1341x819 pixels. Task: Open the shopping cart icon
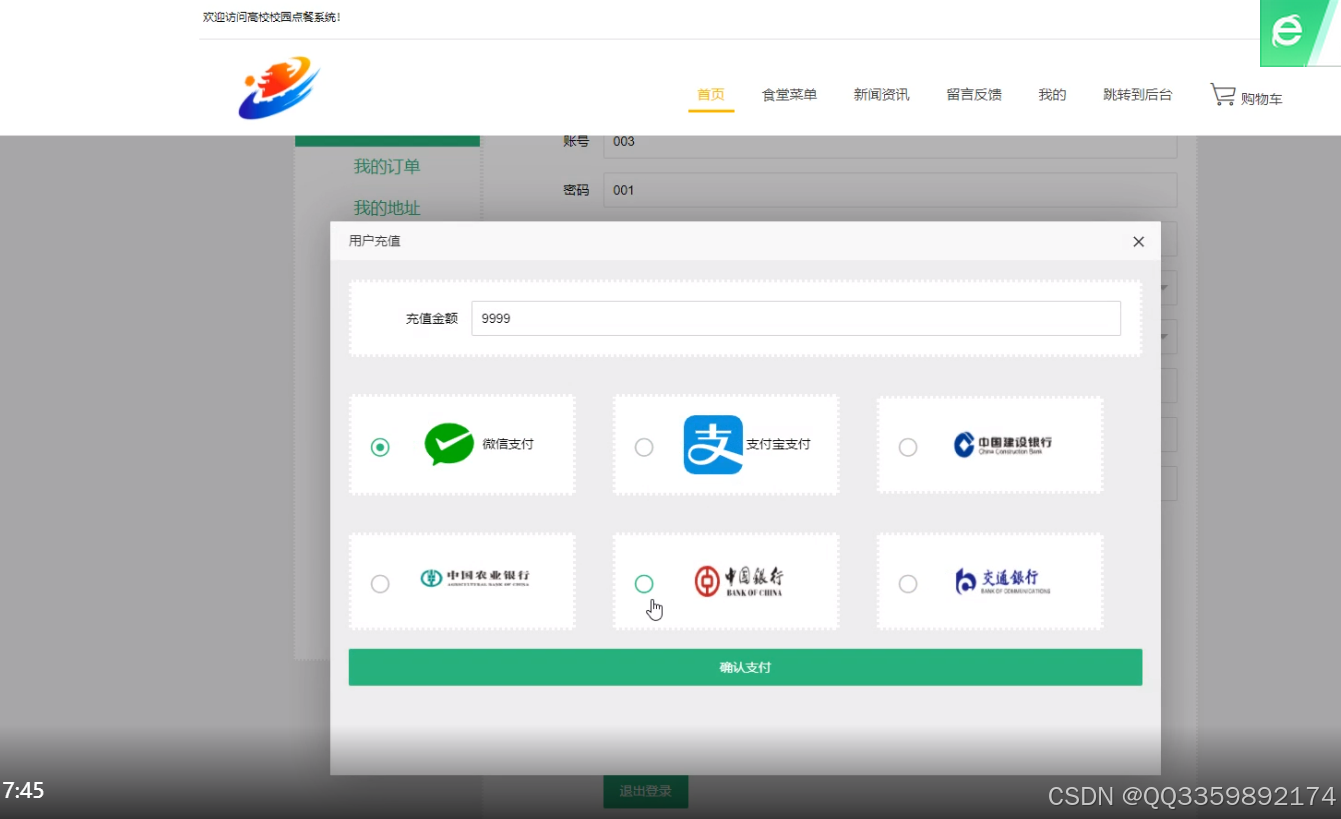[1222, 95]
